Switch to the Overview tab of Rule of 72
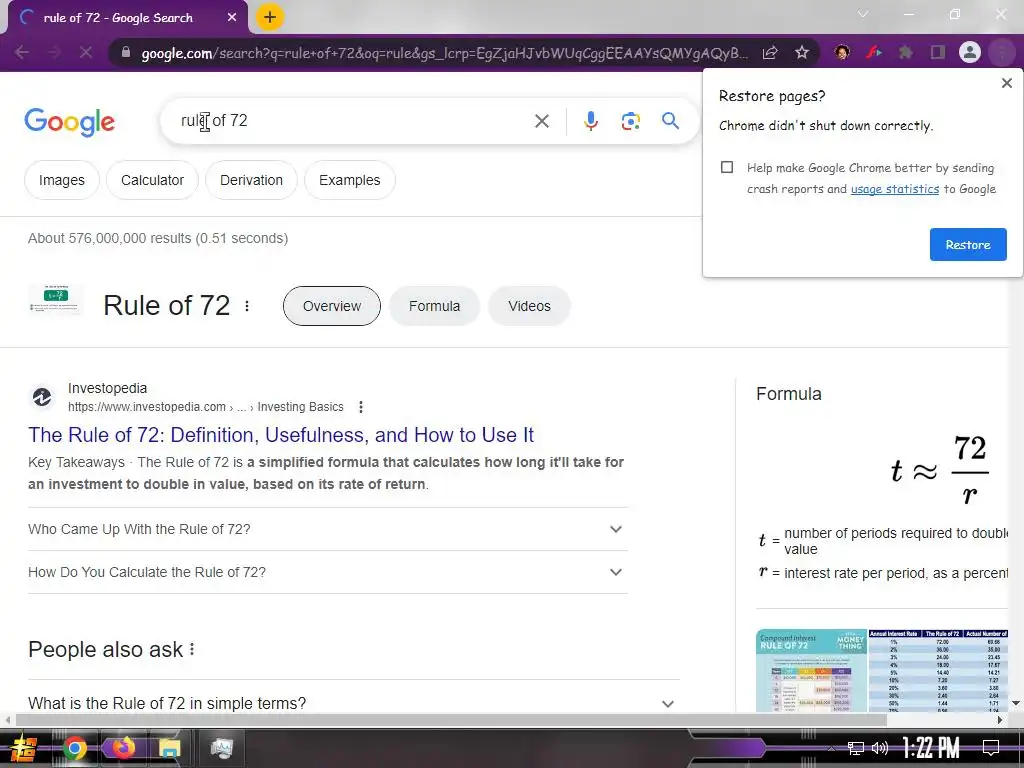 (332, 306)
